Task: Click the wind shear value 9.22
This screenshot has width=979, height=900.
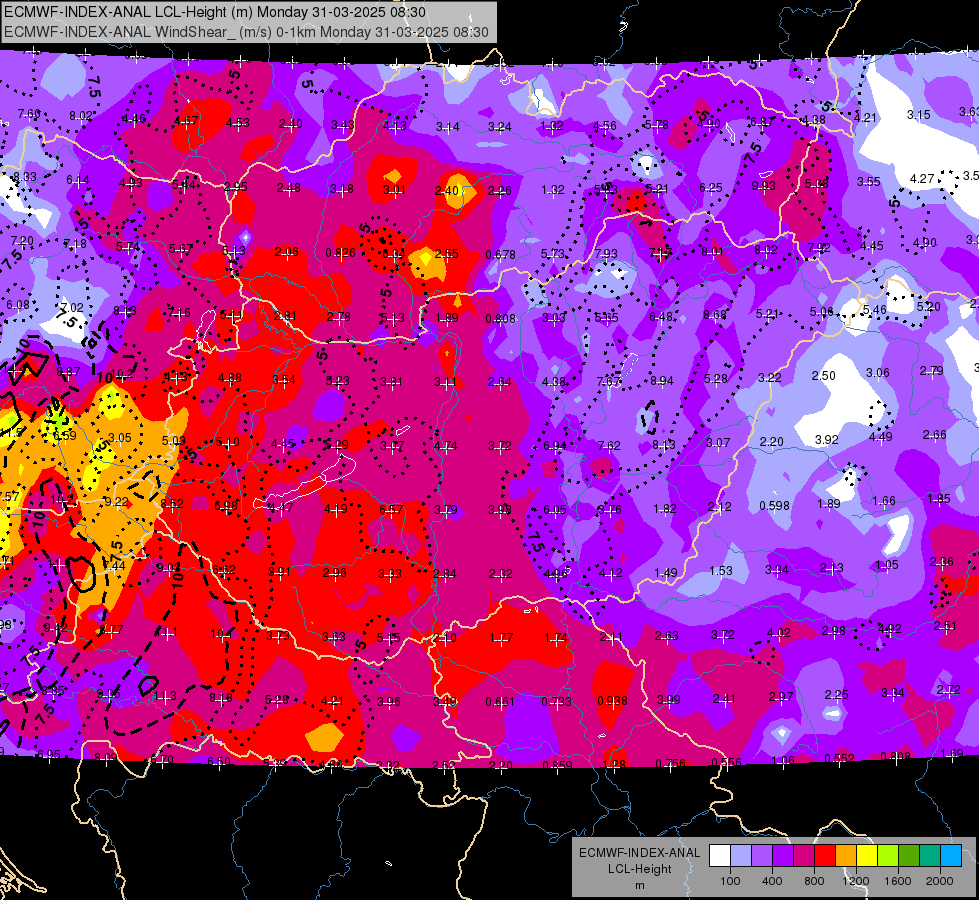Action: pos(116,502)
